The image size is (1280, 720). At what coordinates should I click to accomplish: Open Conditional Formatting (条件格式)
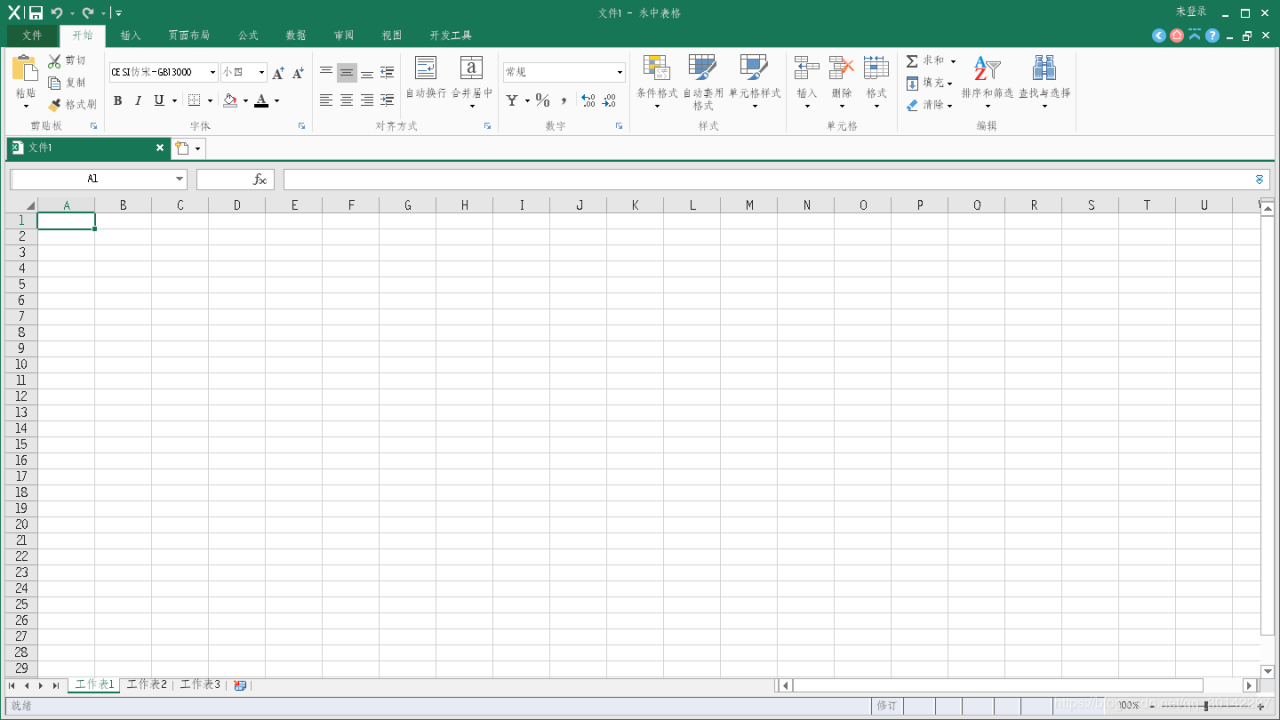tap(656, 67)
